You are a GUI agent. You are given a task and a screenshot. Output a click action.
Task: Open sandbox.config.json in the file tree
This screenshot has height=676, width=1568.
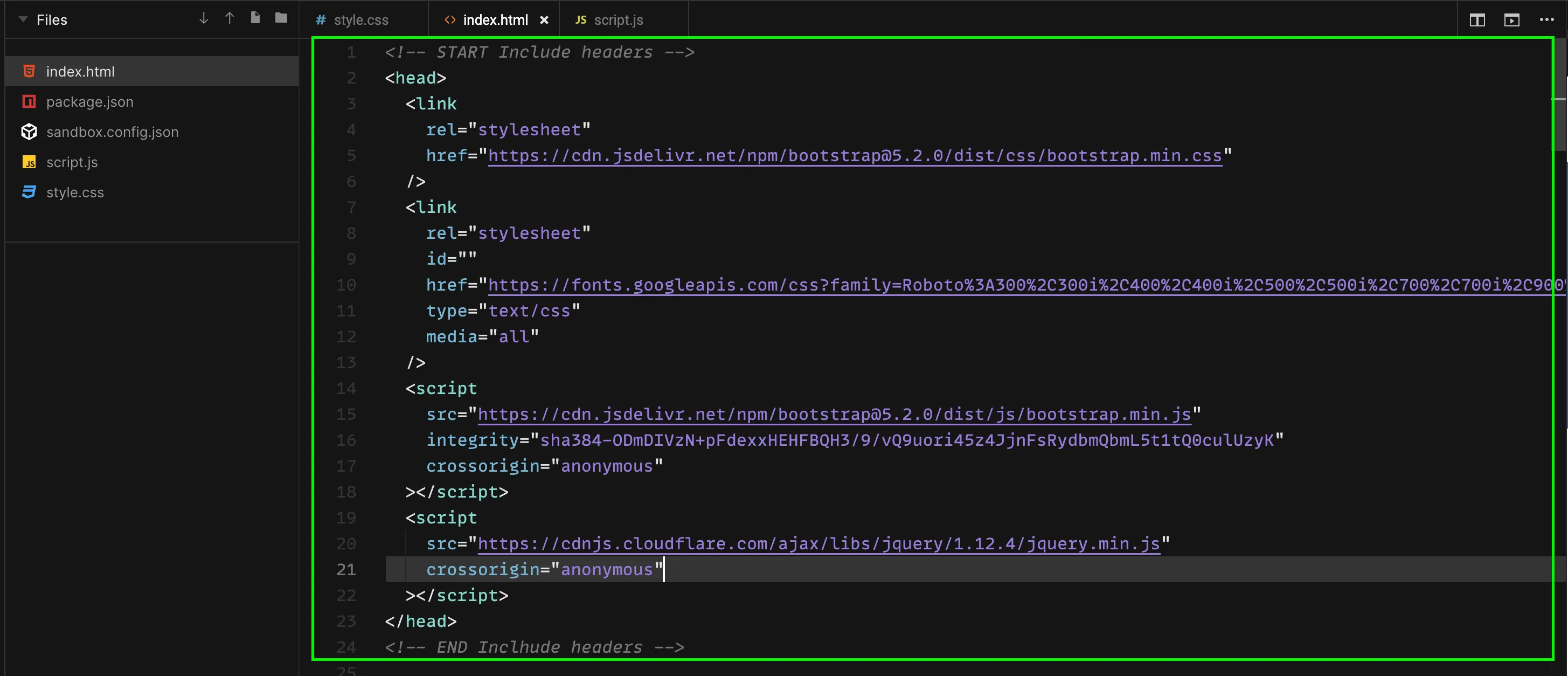pos(151,132)
